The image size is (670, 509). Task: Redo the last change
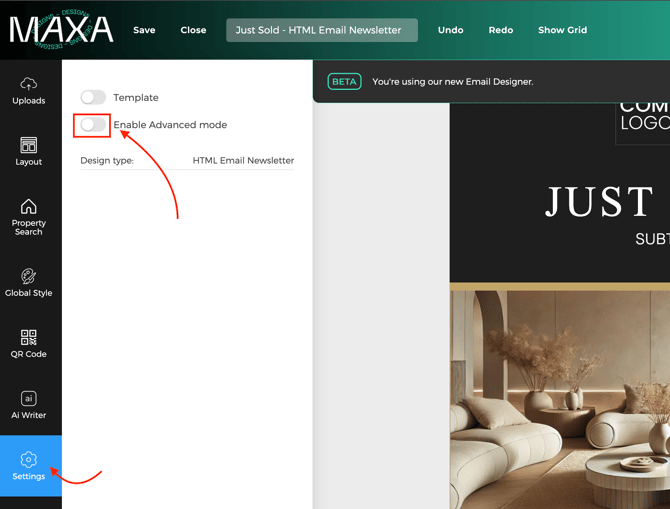pos(501,30)
